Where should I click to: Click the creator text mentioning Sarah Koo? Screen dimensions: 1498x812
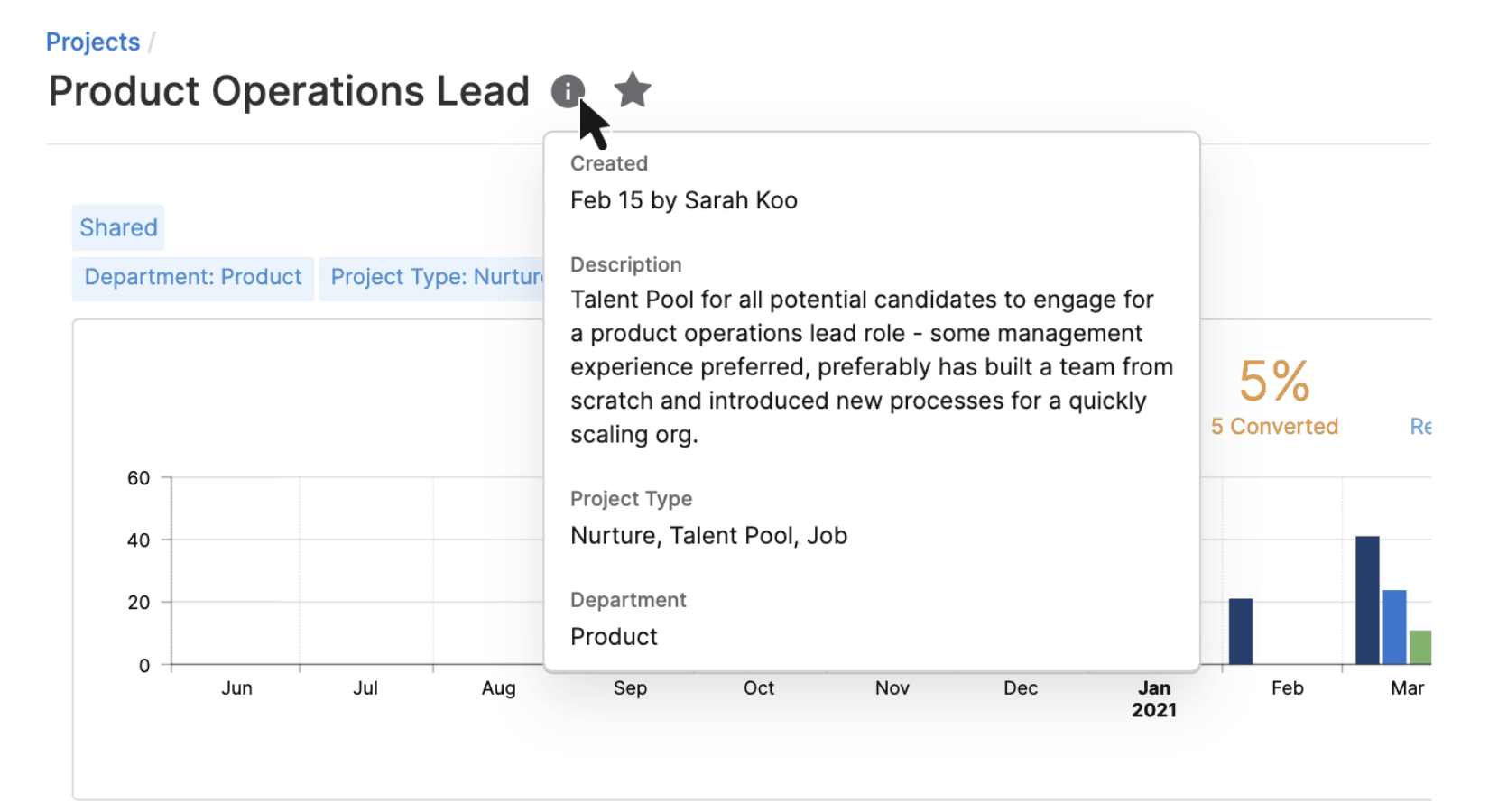[684, 200]
